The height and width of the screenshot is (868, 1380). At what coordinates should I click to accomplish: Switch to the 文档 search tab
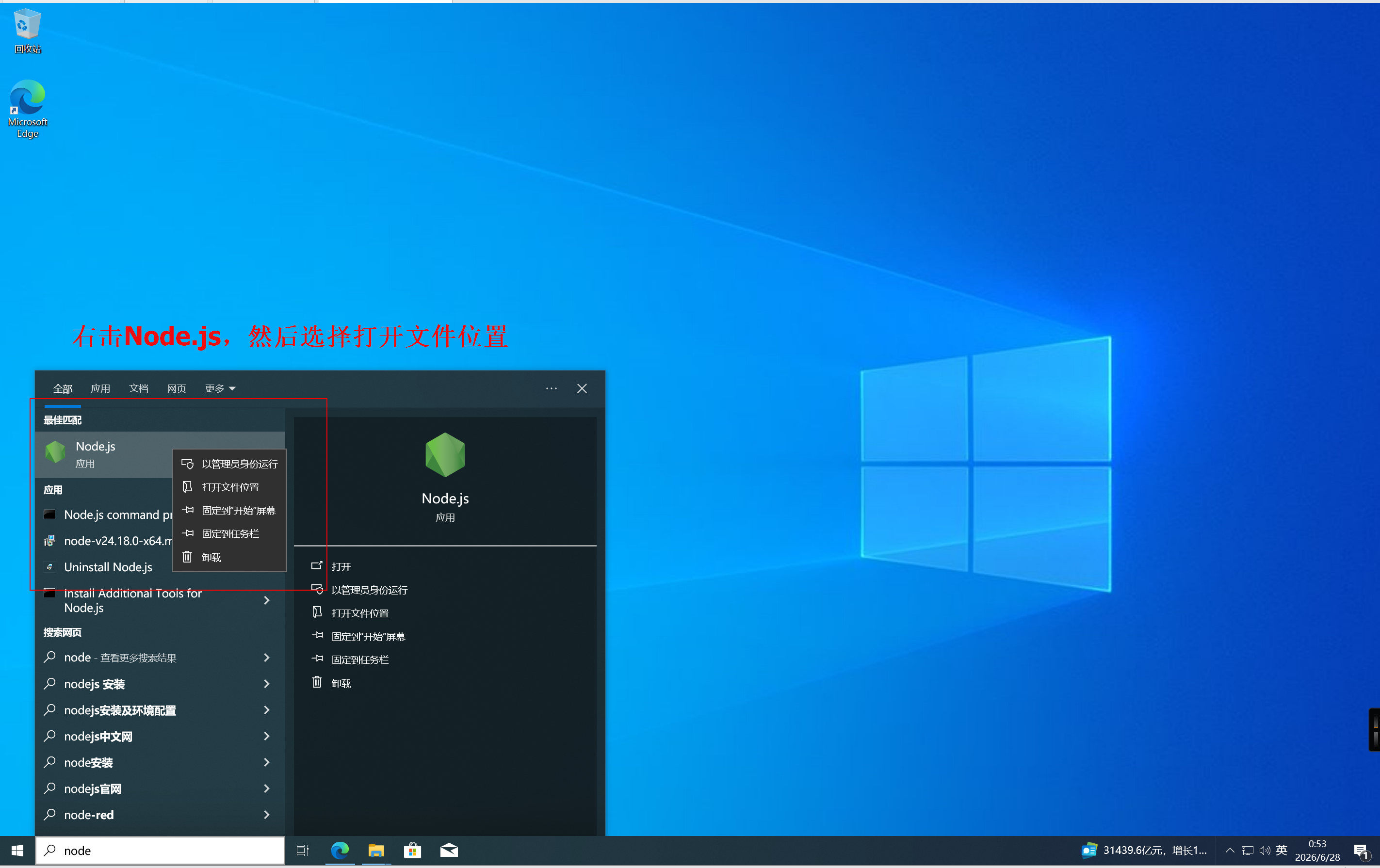(x=139, y=388)
